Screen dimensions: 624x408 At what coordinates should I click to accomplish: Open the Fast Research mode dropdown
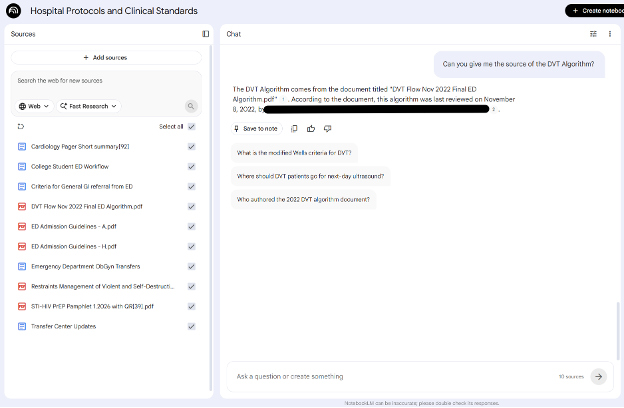click(88, 106)
